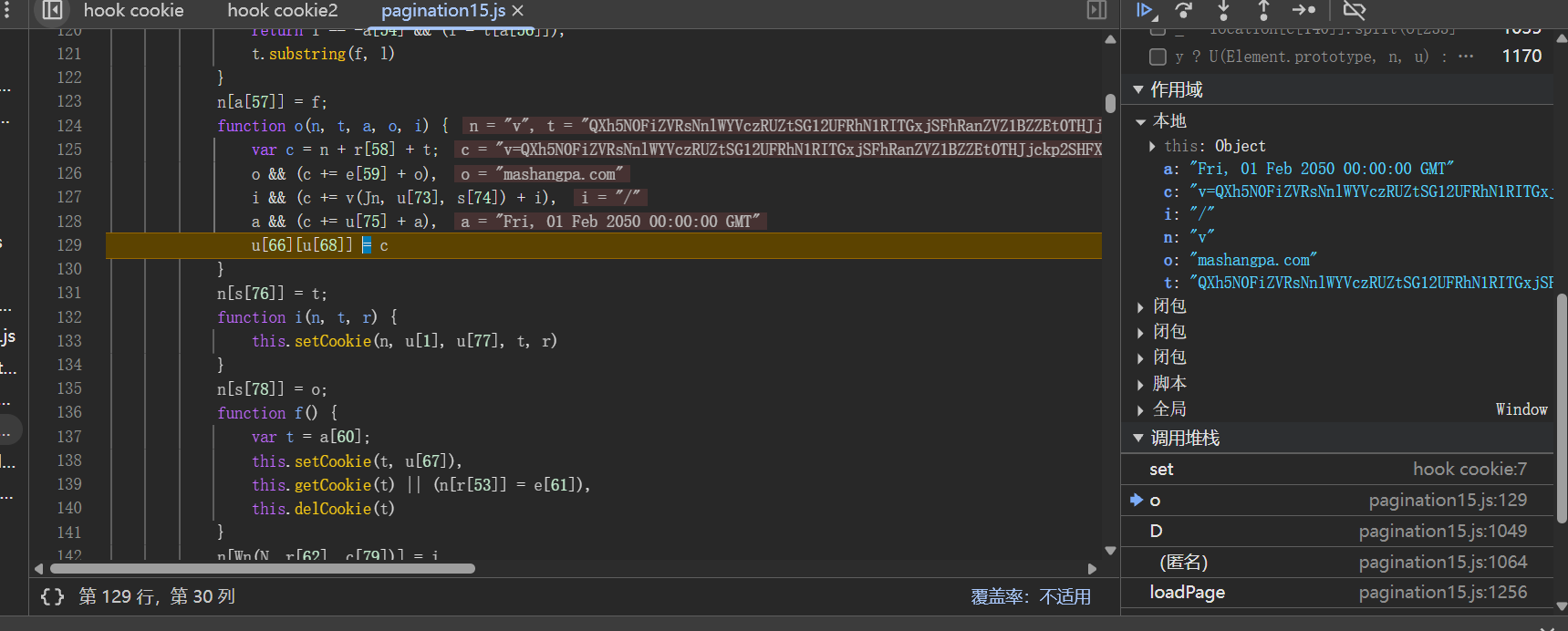This screenshot has height=631, width=1568.
Task: Collapse the 本地 local scope
Action: (1141, 121)
